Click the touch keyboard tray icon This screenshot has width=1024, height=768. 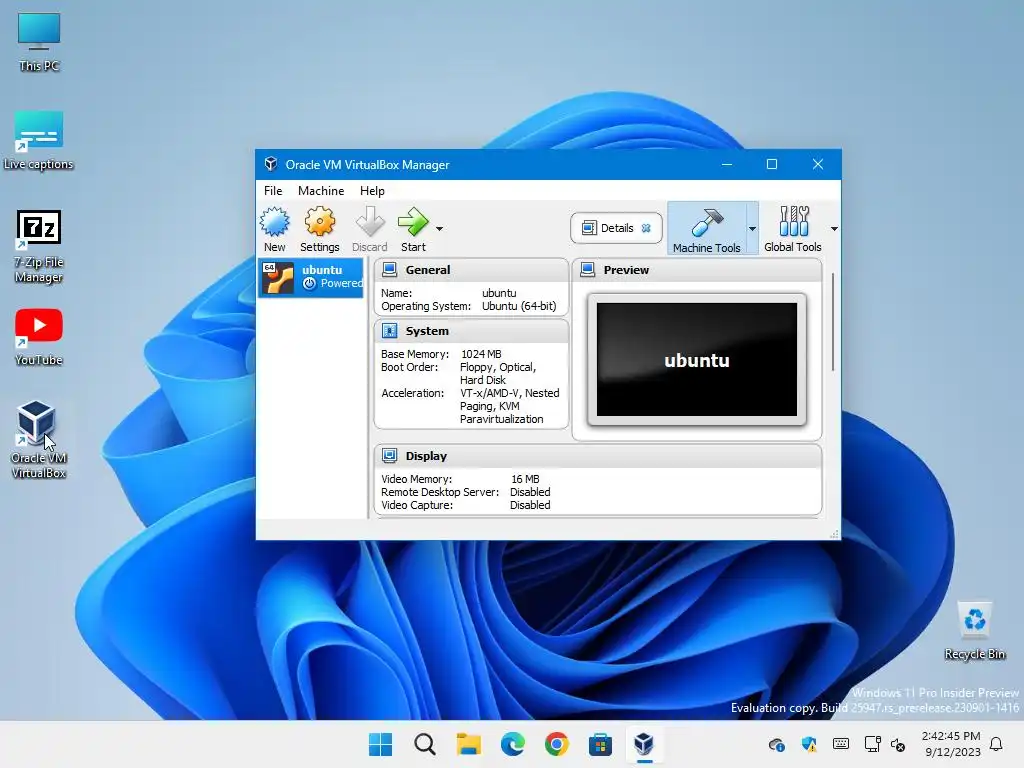coord(841,744)
